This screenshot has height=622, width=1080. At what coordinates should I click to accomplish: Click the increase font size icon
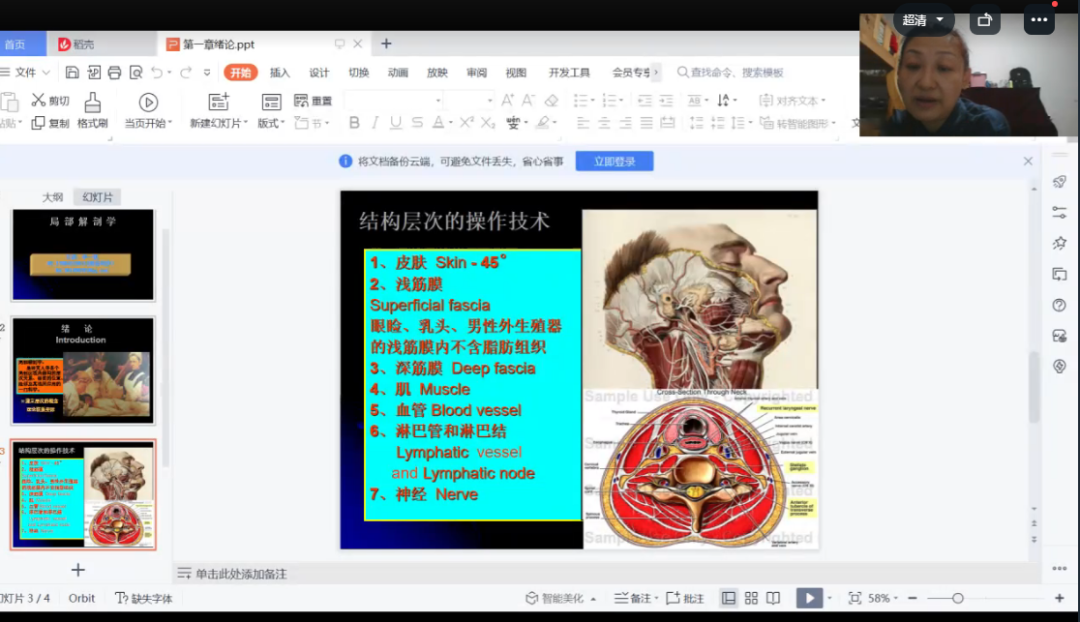[x=508, y=101]
